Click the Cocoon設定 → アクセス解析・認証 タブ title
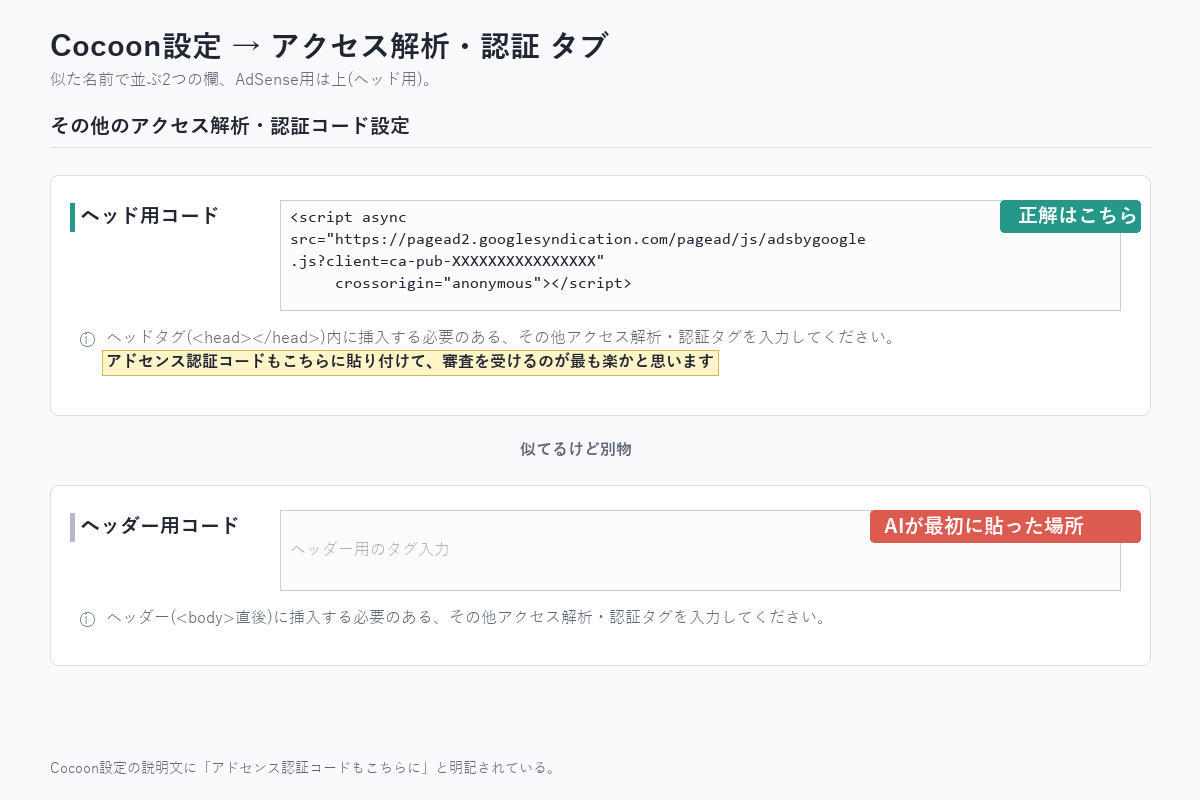The image size is (1200, 800). click(329, 46)
